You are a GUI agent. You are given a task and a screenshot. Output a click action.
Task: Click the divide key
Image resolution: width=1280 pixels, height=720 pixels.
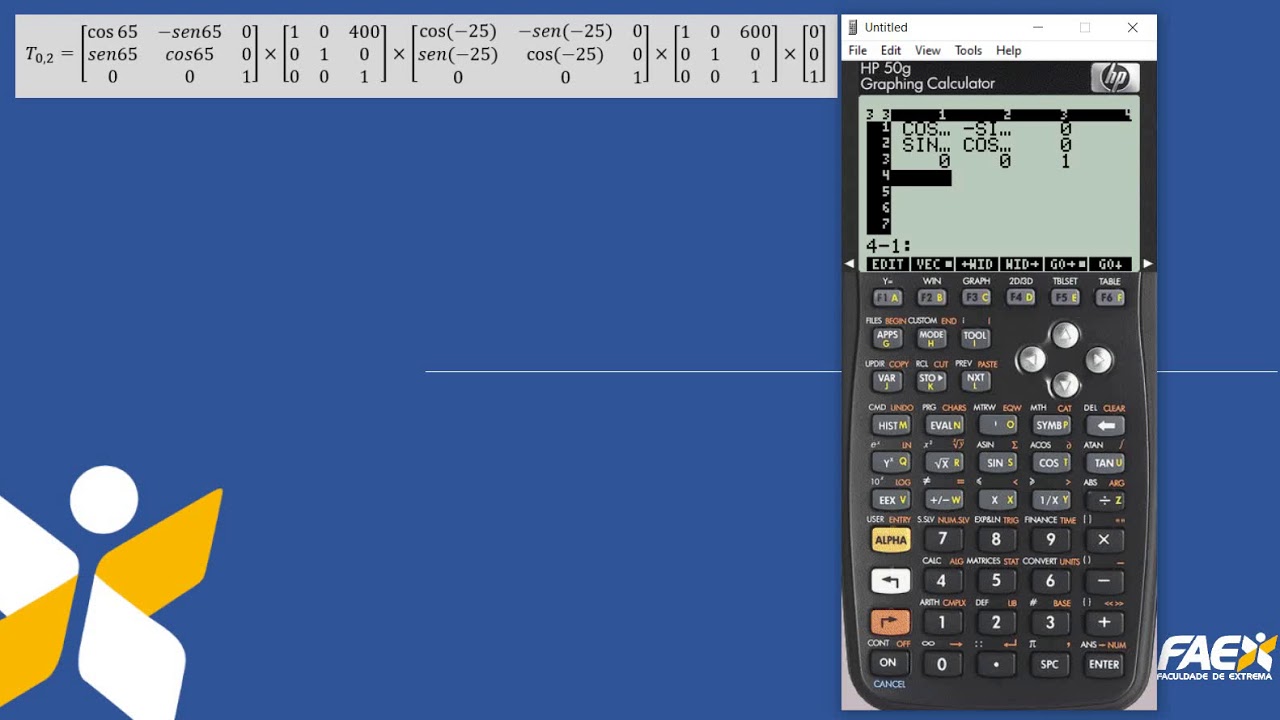tap(1106, 500)
